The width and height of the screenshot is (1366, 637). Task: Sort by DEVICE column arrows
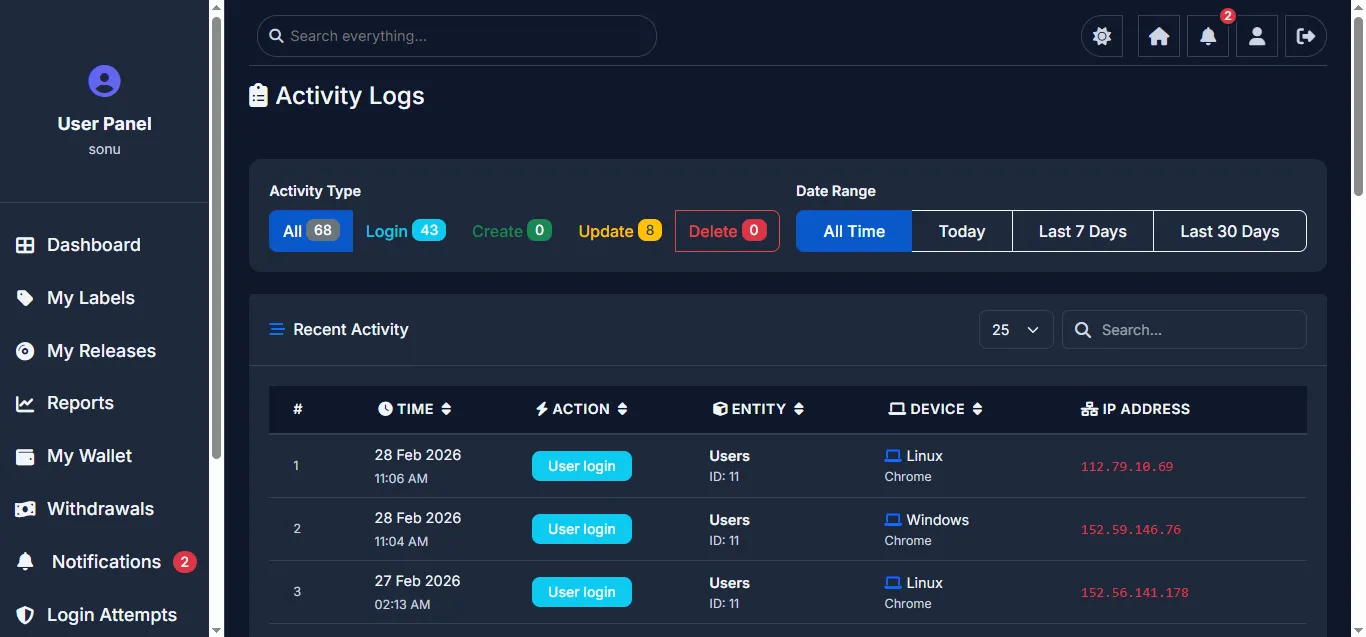(x=977, y=409)
